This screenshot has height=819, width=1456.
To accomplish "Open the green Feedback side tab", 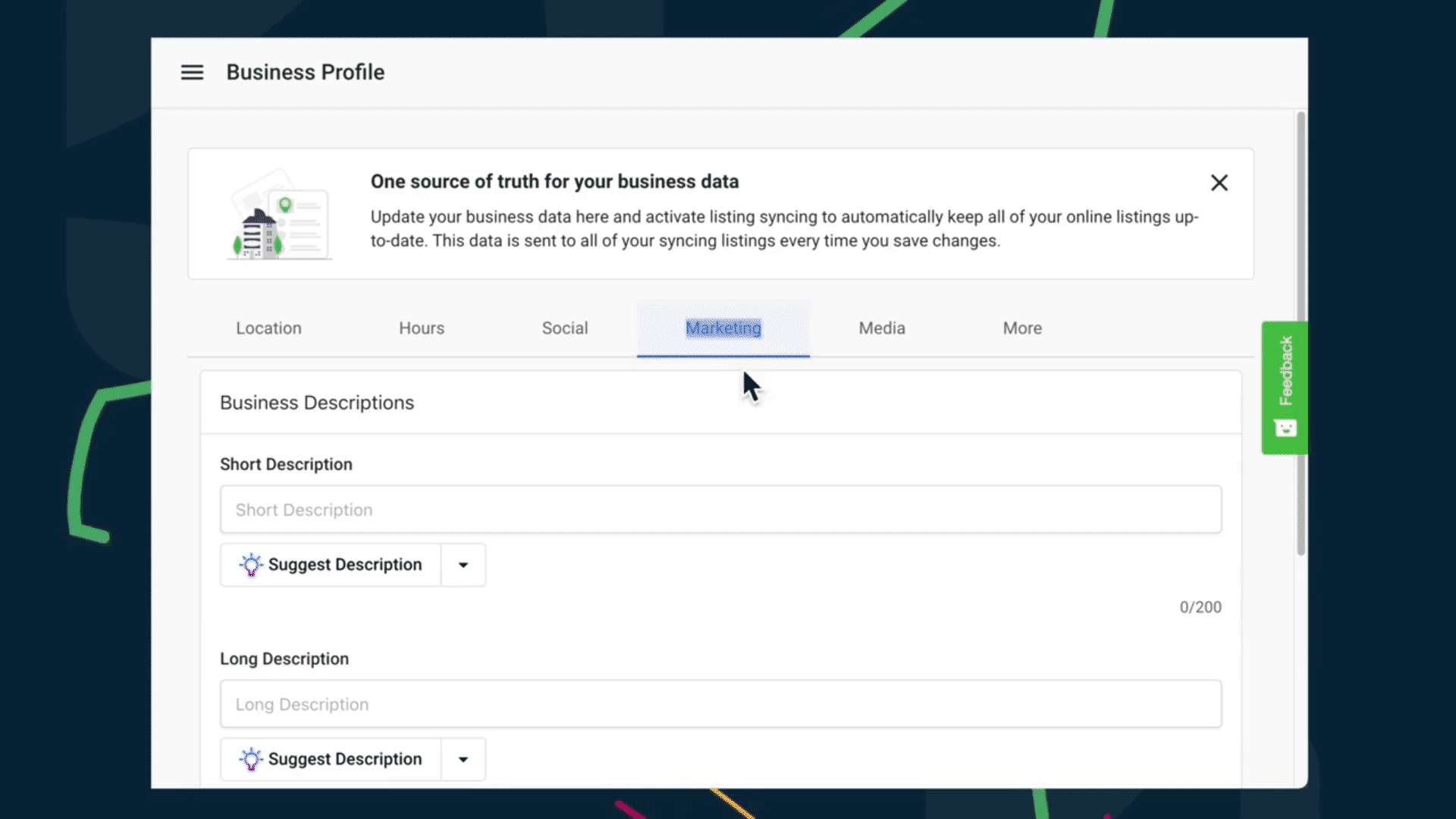I will coord(1285,372).
